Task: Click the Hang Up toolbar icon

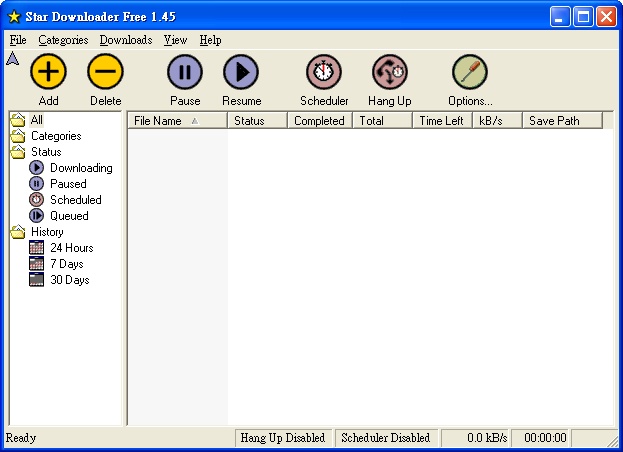Action: (390, 72)
